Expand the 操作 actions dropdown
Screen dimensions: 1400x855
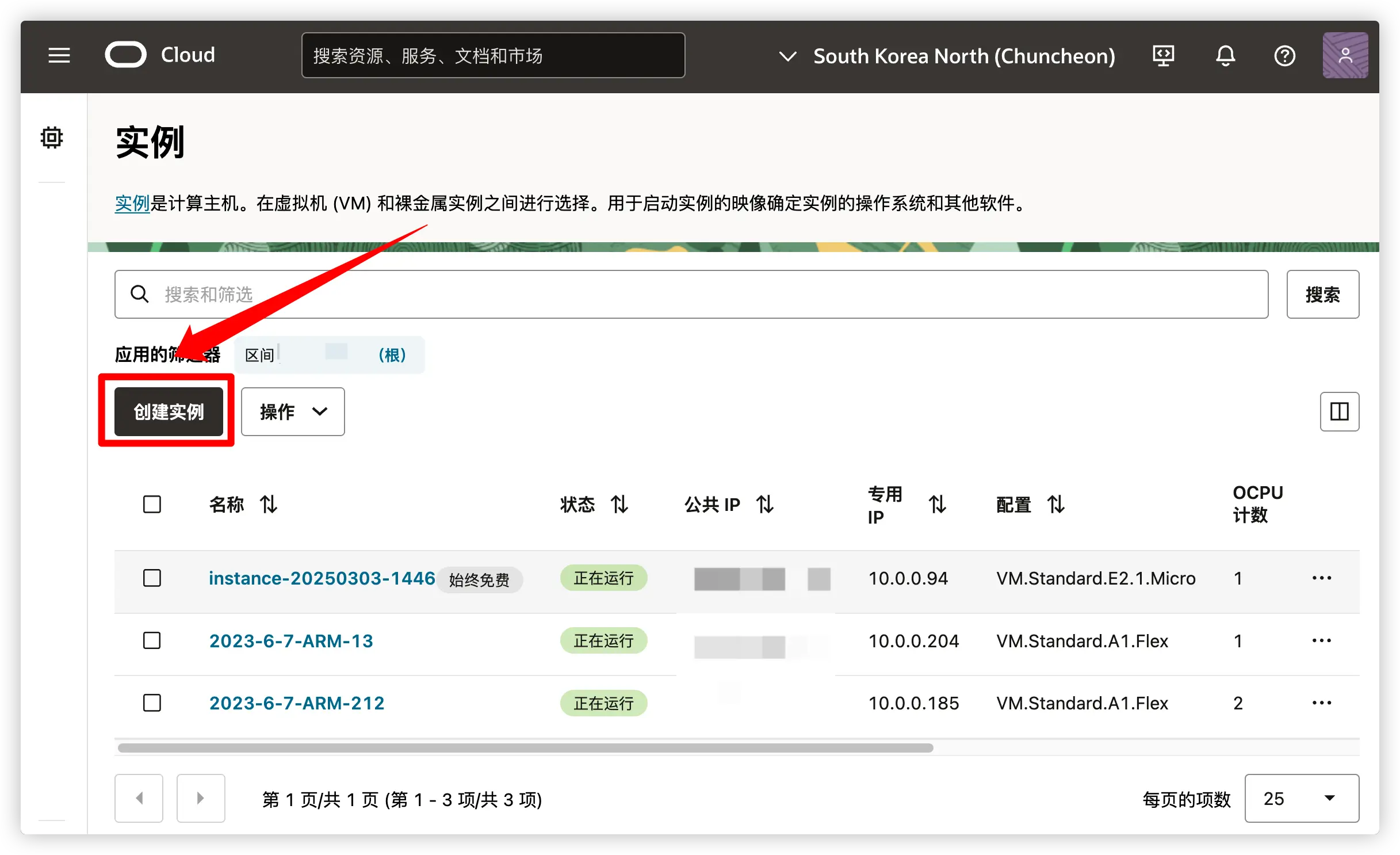pos(293,411)
